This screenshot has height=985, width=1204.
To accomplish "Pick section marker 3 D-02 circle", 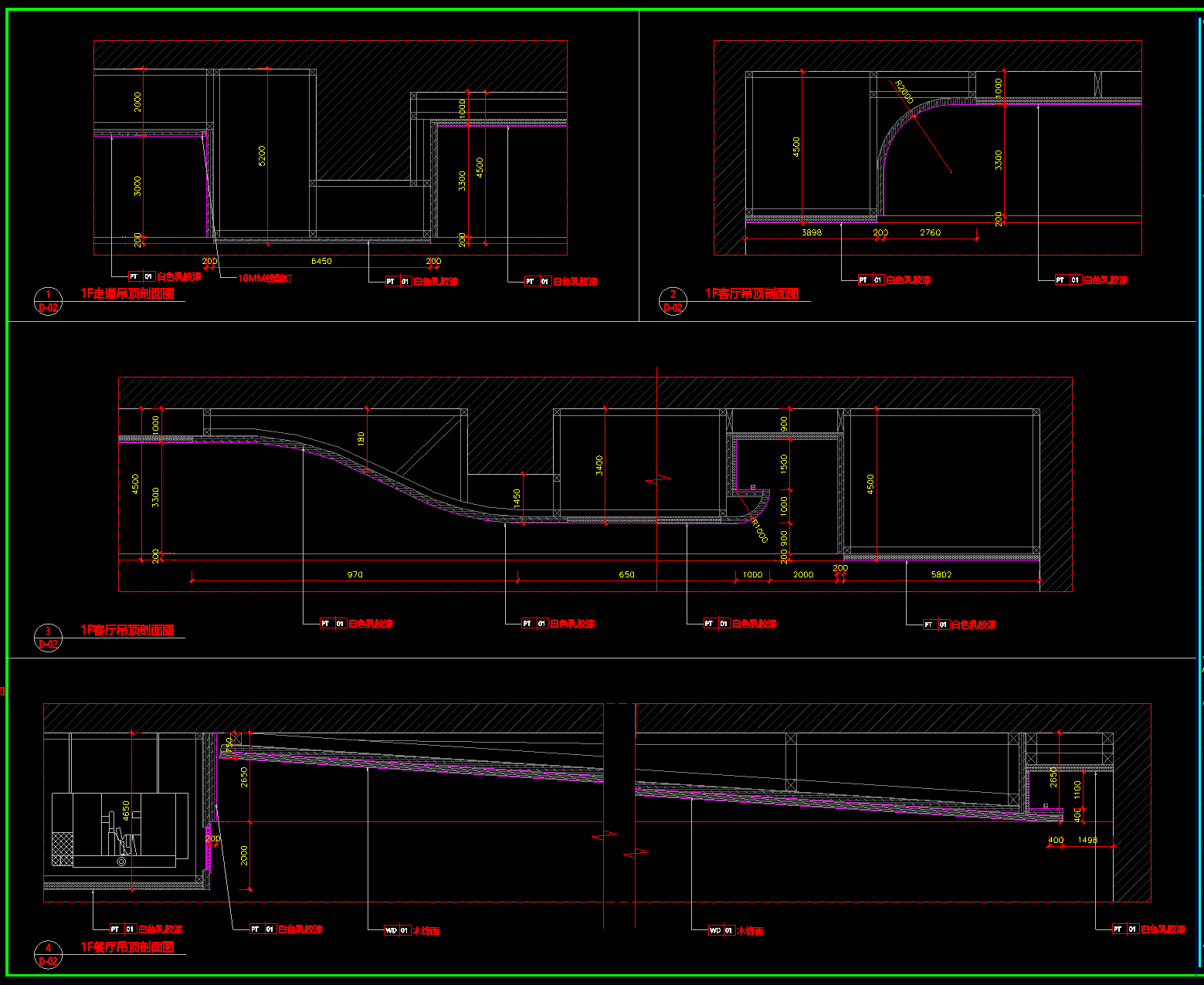I will coord(48,638).
